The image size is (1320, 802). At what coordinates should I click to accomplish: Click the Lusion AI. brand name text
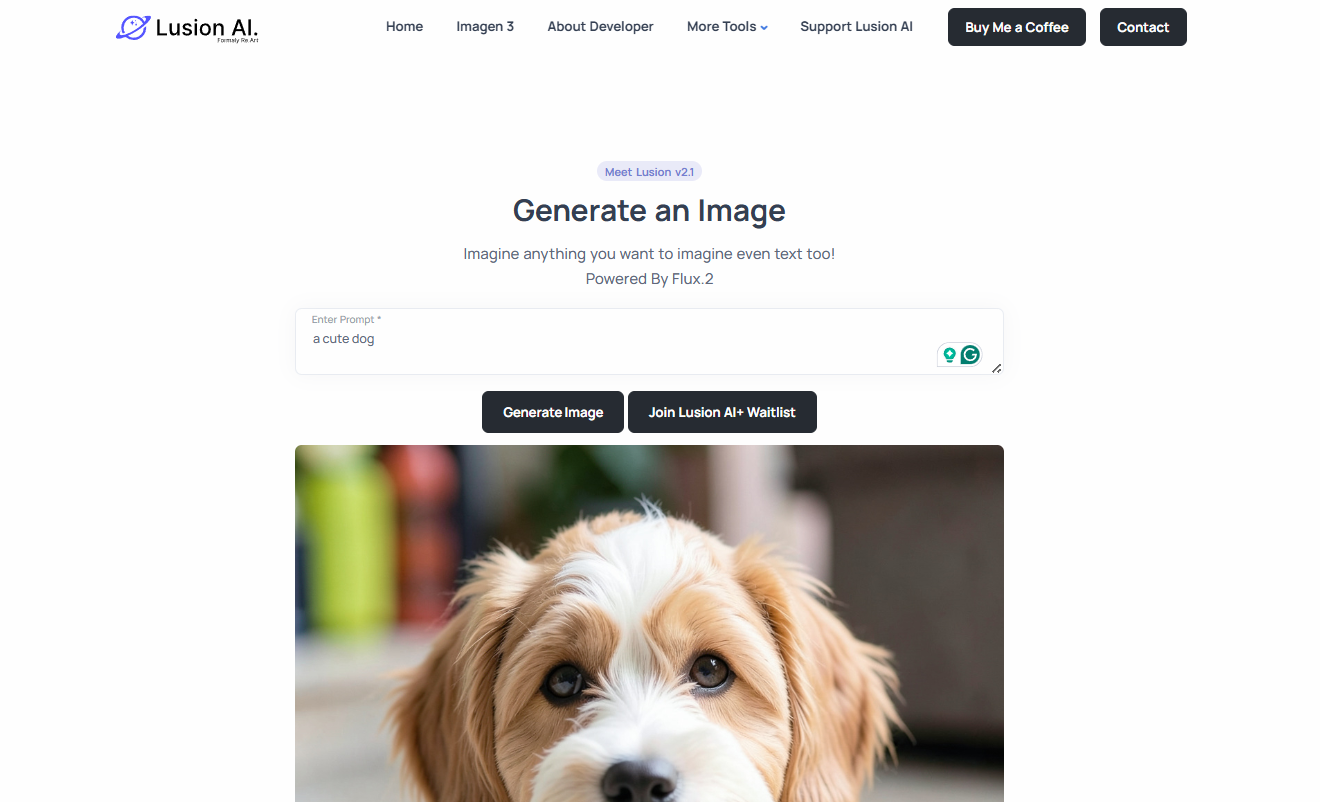coord(207,27)
